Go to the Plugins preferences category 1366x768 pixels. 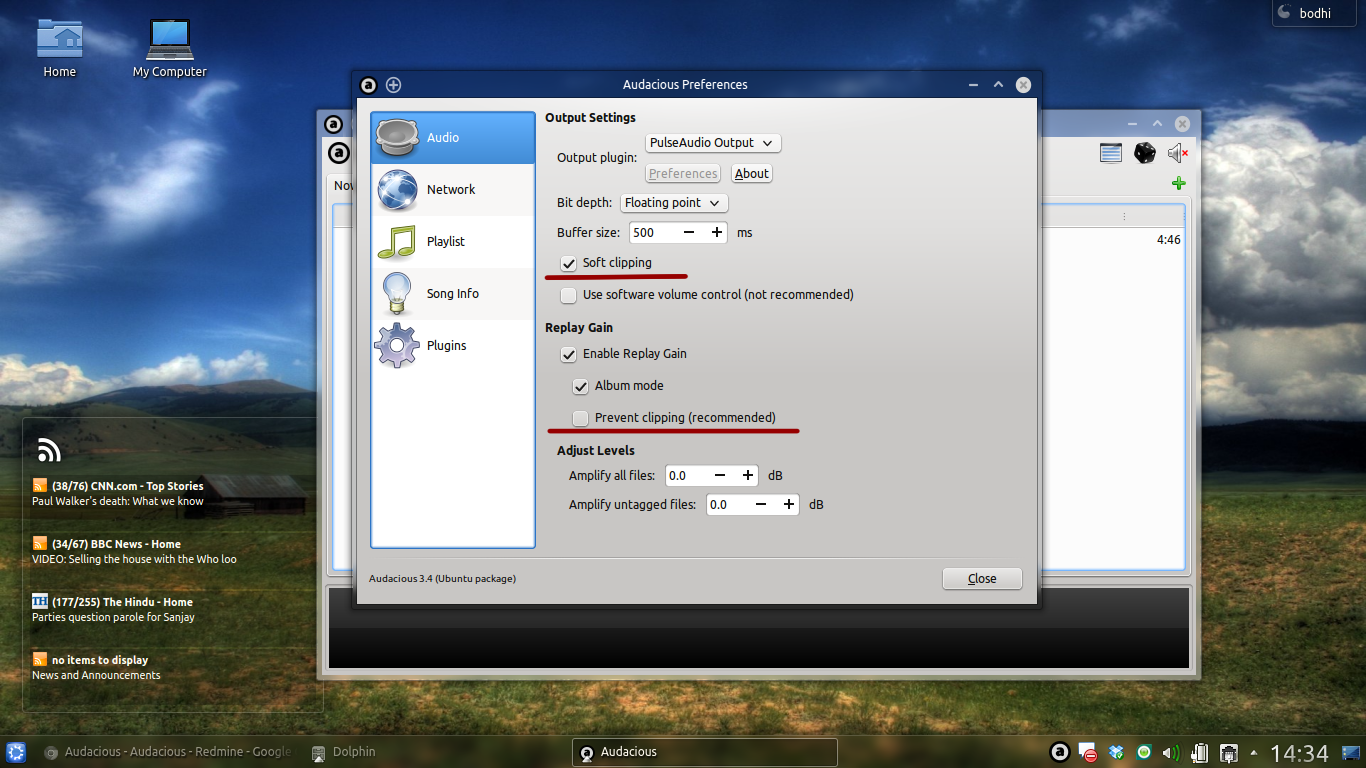[453, 346]
